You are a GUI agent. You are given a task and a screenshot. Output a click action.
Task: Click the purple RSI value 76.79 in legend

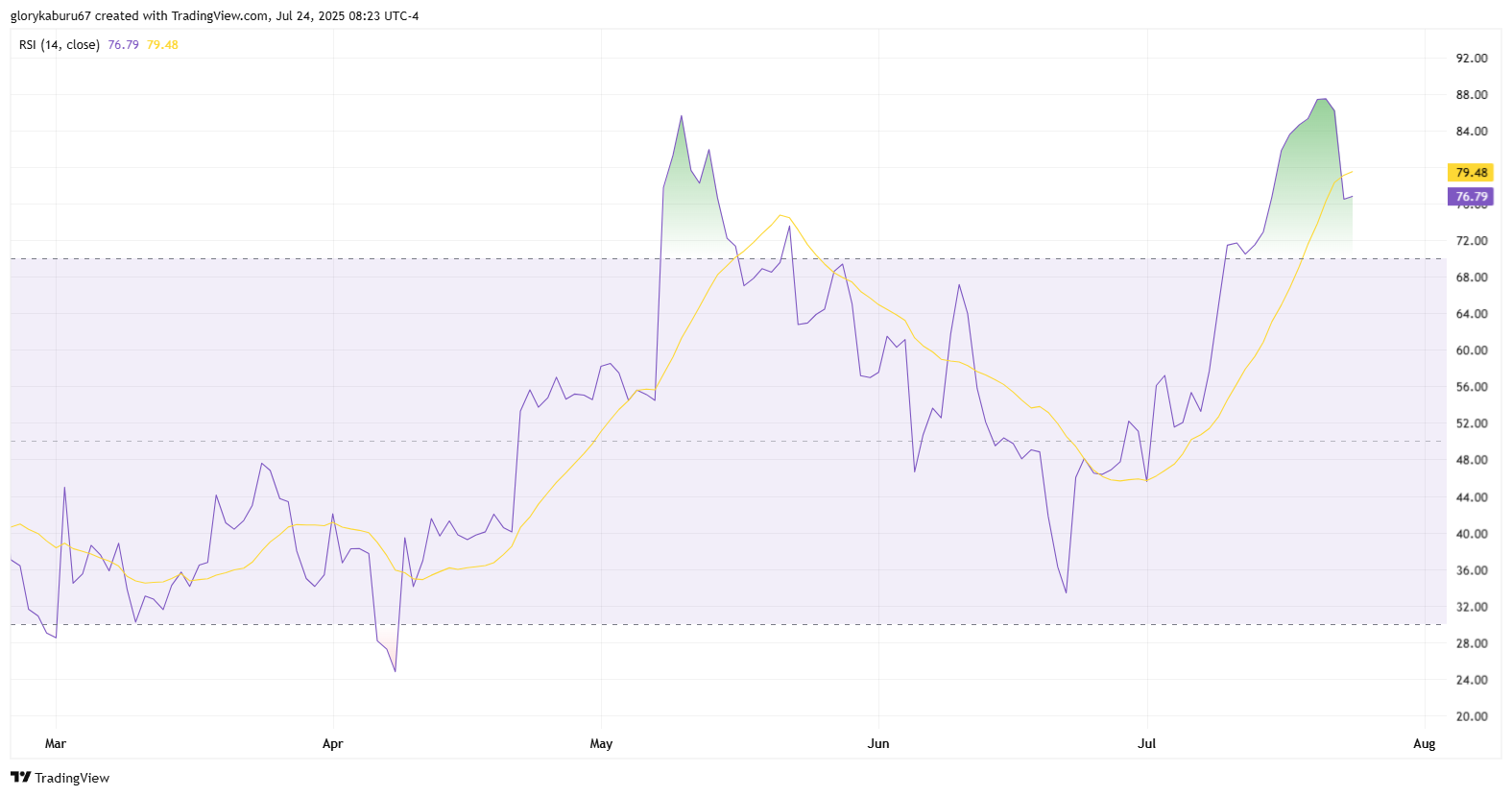pos(123,44)
